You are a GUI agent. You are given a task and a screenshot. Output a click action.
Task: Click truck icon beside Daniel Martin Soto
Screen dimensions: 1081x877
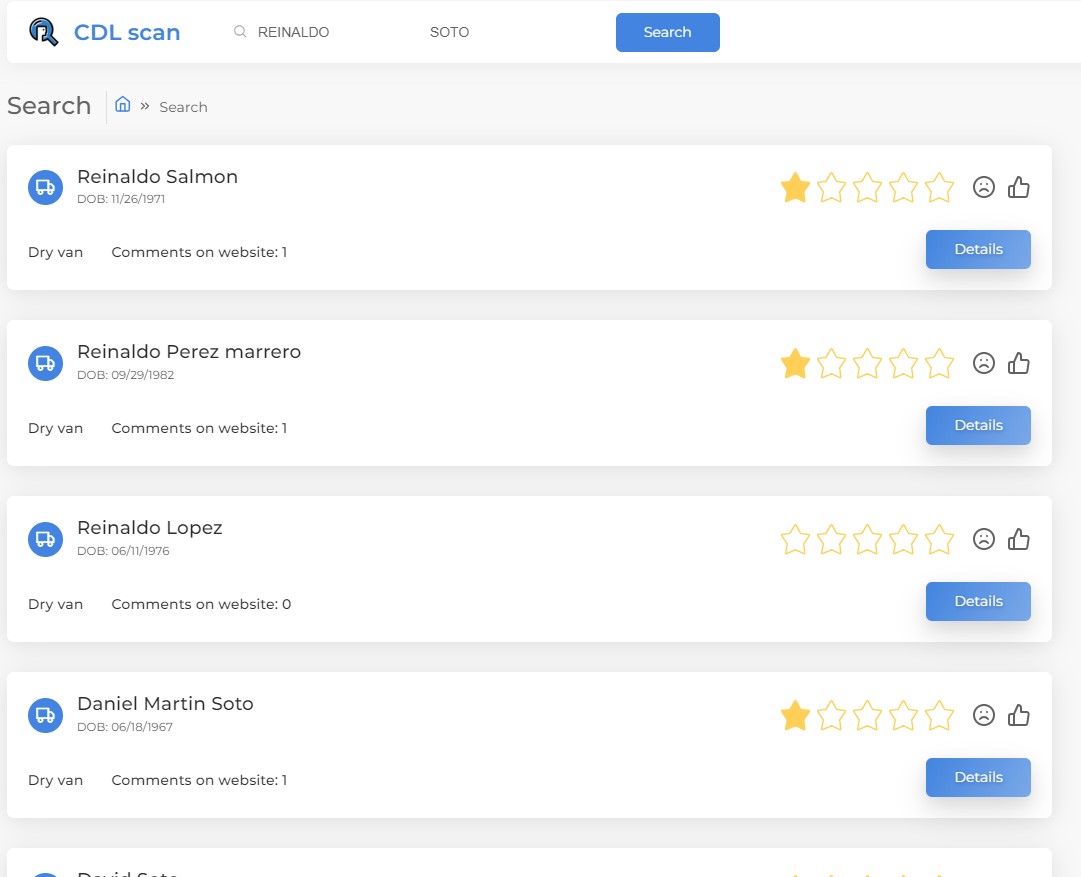point(45,715)
